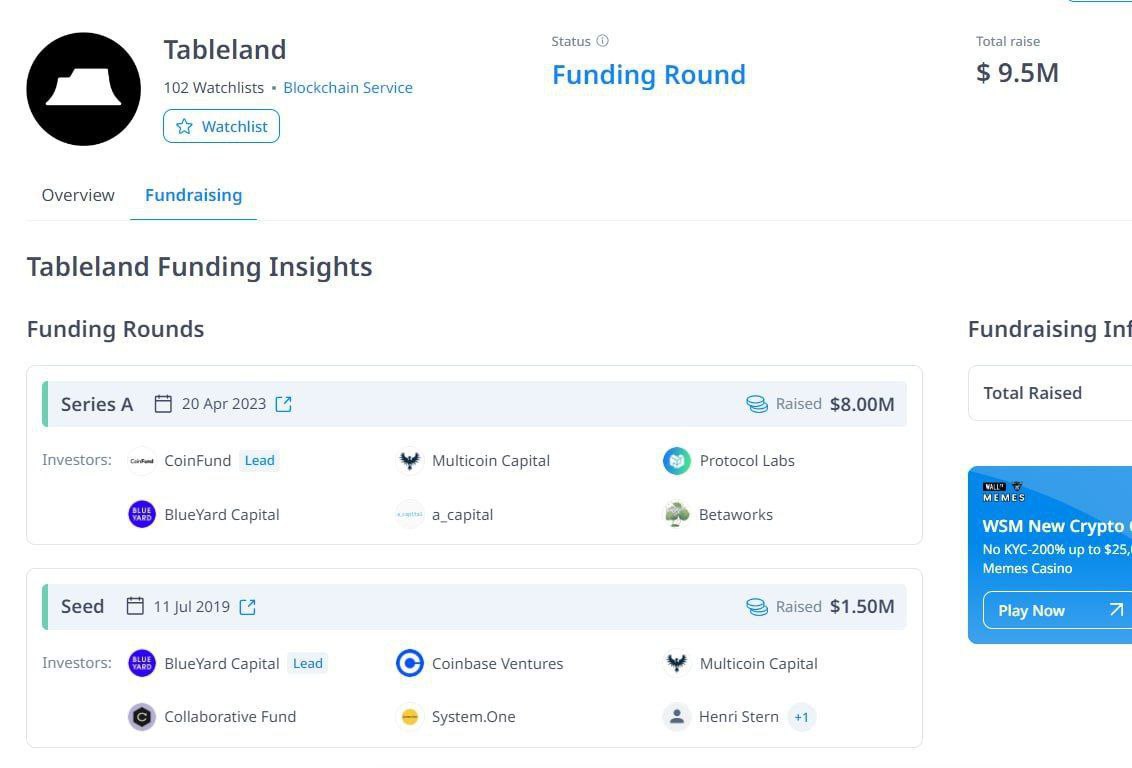Click the Protocol Labs logo icon
The width and height of the screenshot is (1132, 768).
pyautogui.click(x=677, y=461)
